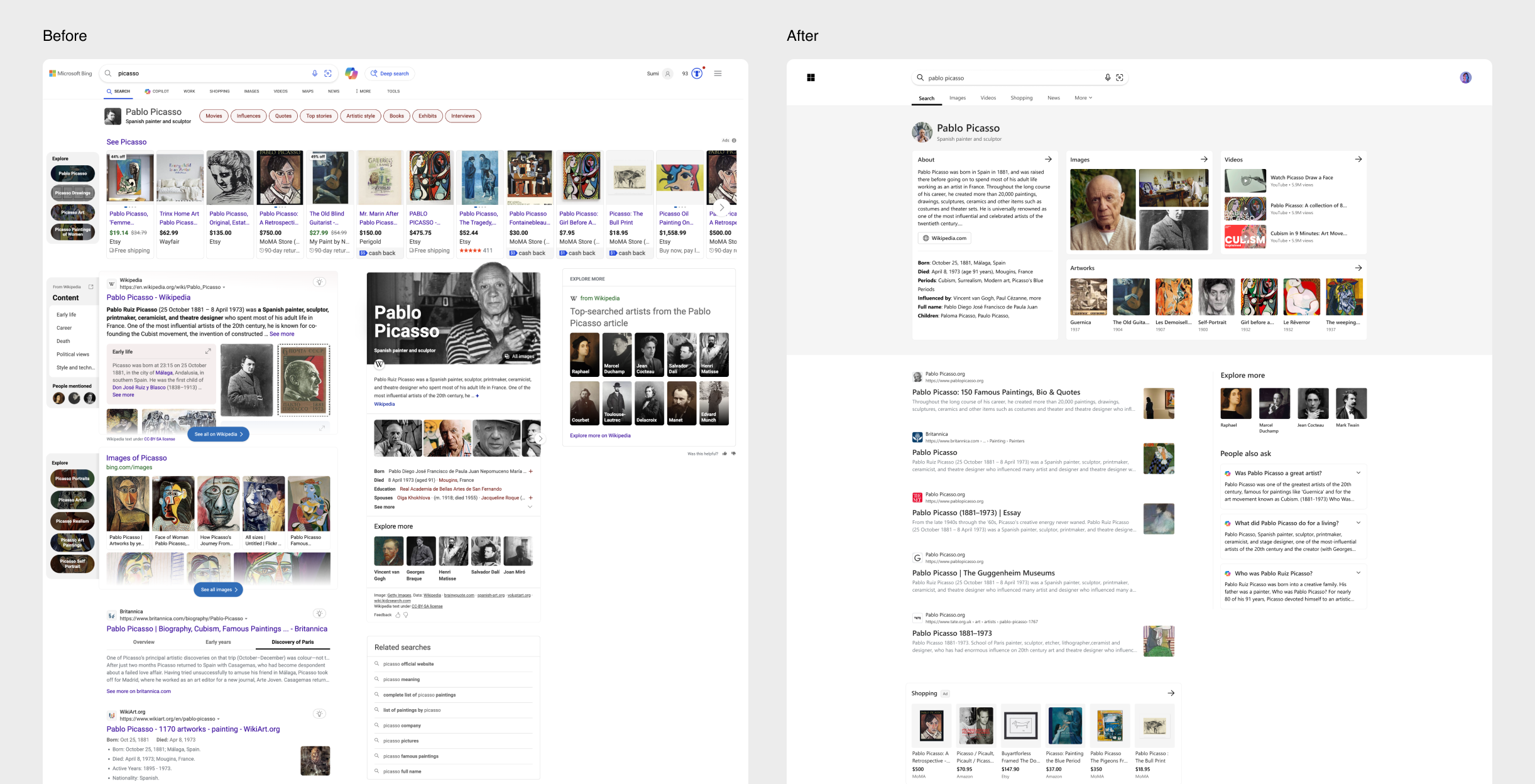Click the Copilot icon beside Deep search
This screenshot has width=1535, height=784.
point(351,73)
